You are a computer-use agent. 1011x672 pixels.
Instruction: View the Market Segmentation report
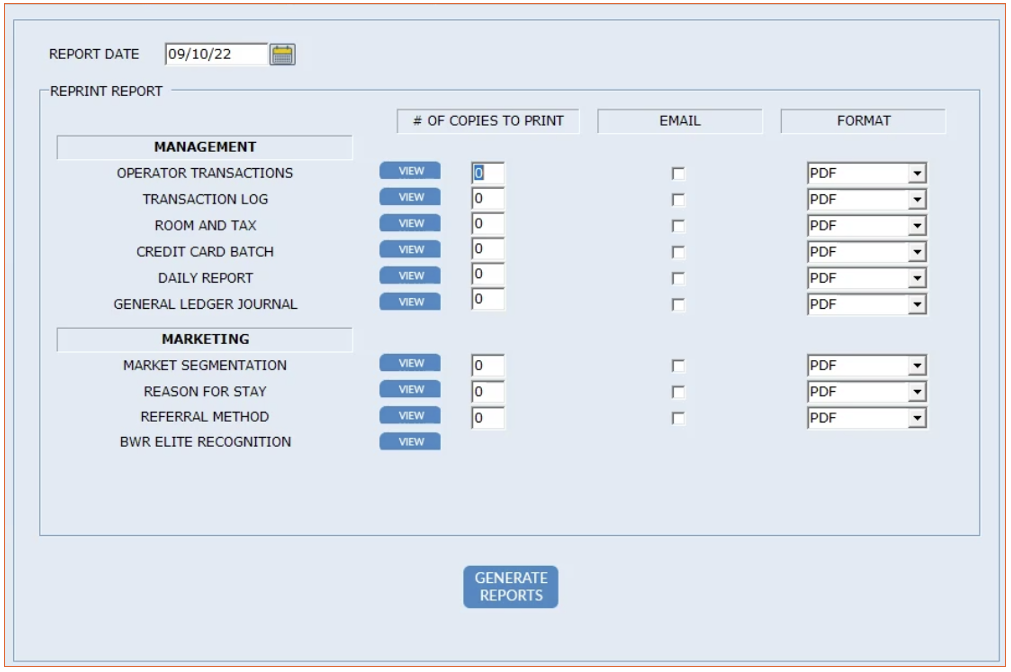[410, 364]
